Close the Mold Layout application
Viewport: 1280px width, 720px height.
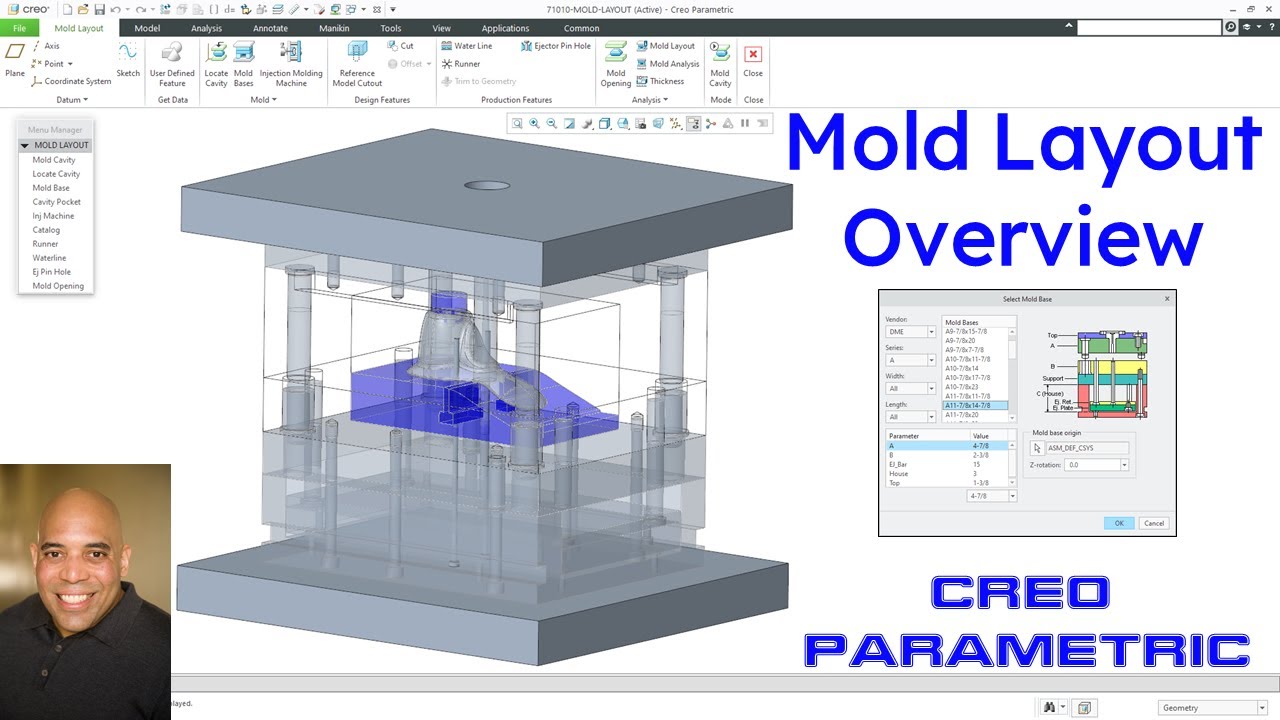tap(753, 60)
